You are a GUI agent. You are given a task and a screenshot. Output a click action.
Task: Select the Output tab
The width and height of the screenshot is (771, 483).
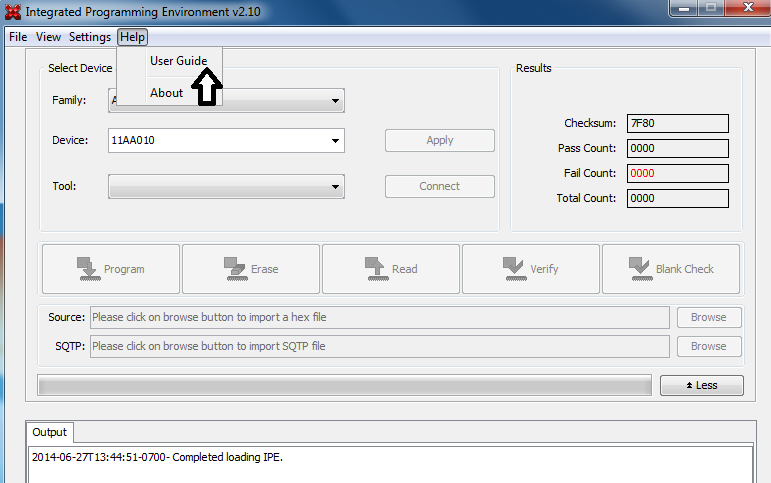[x=49, y=433]
